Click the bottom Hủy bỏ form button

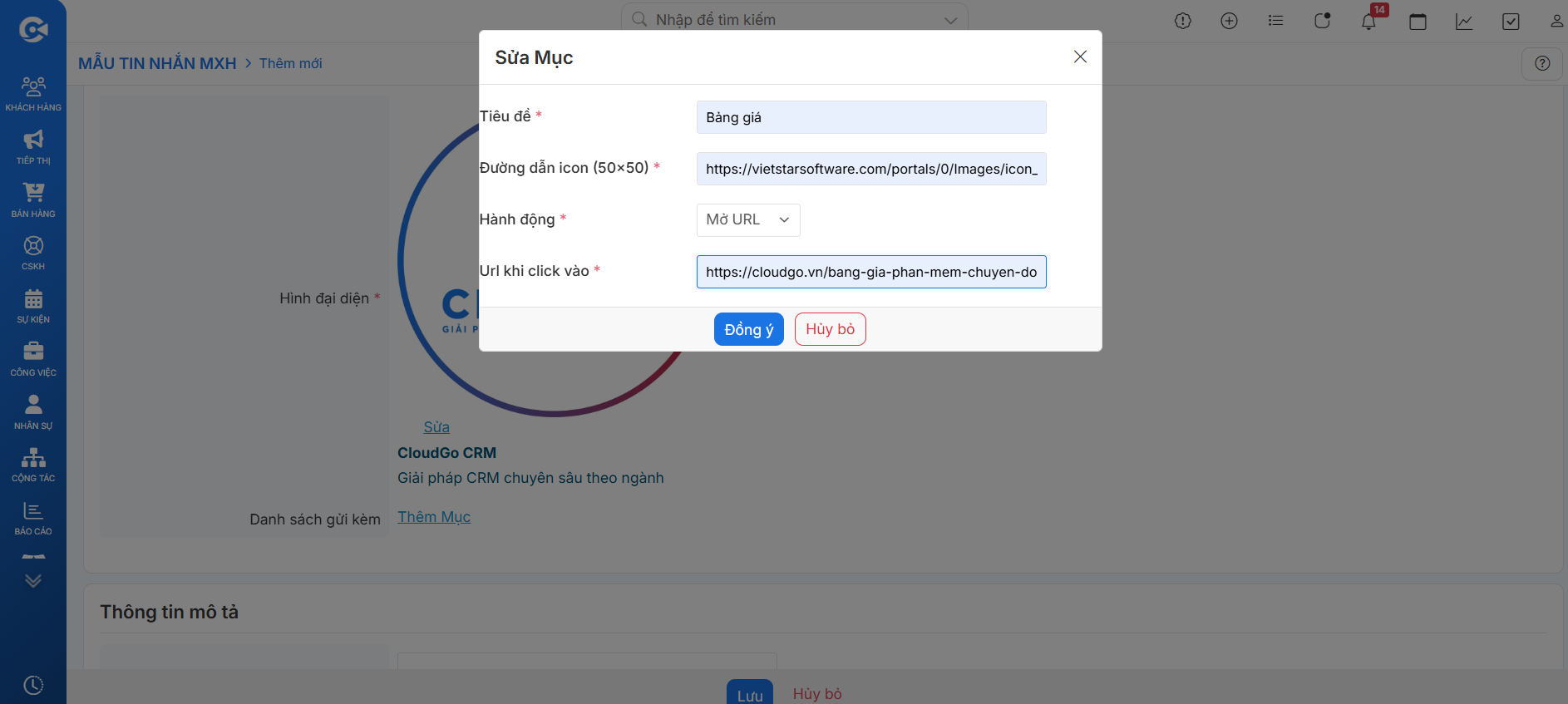817,694
